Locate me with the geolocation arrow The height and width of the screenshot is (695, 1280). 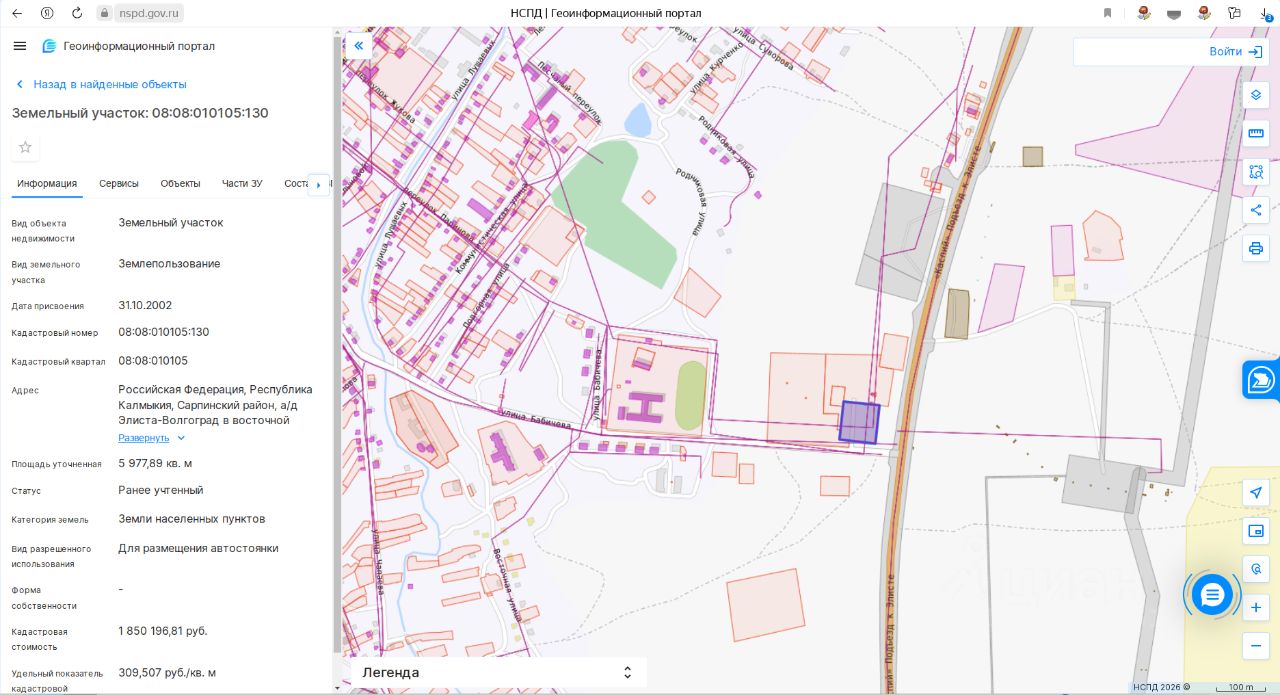(1256, 492)
